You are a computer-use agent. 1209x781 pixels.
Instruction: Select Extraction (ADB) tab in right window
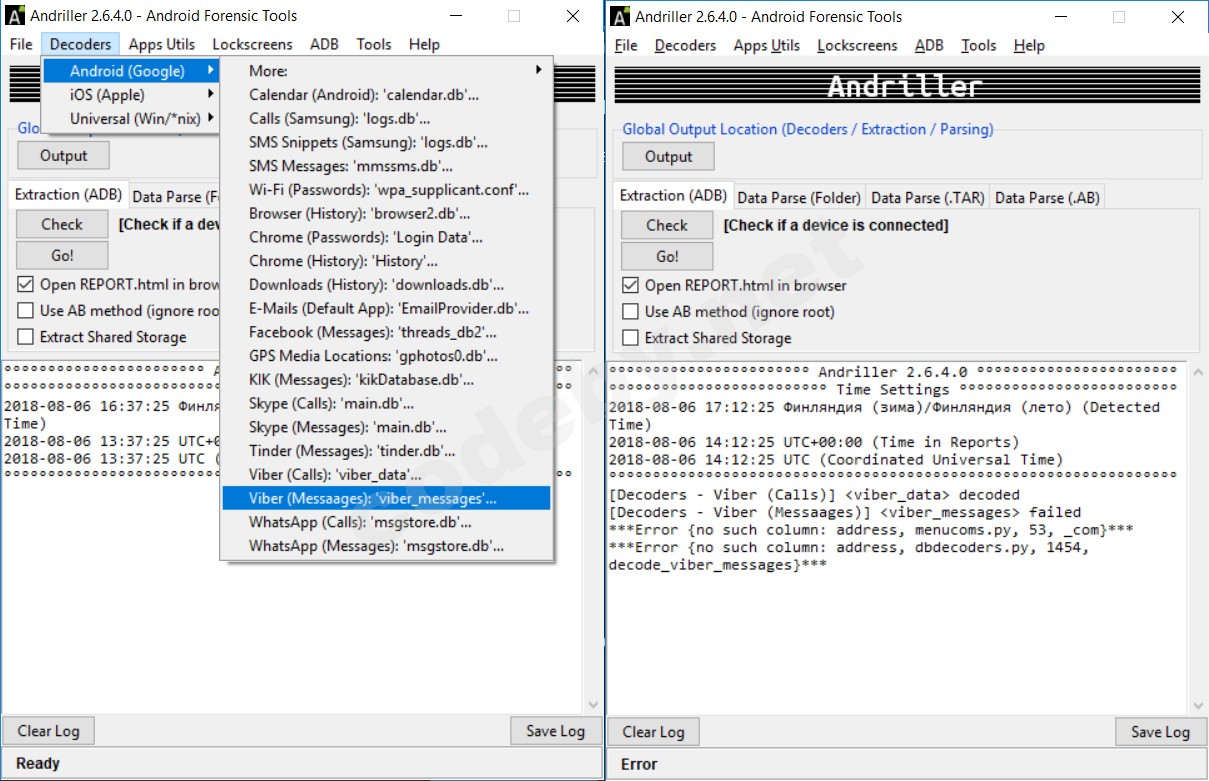[x=673, y=196]
